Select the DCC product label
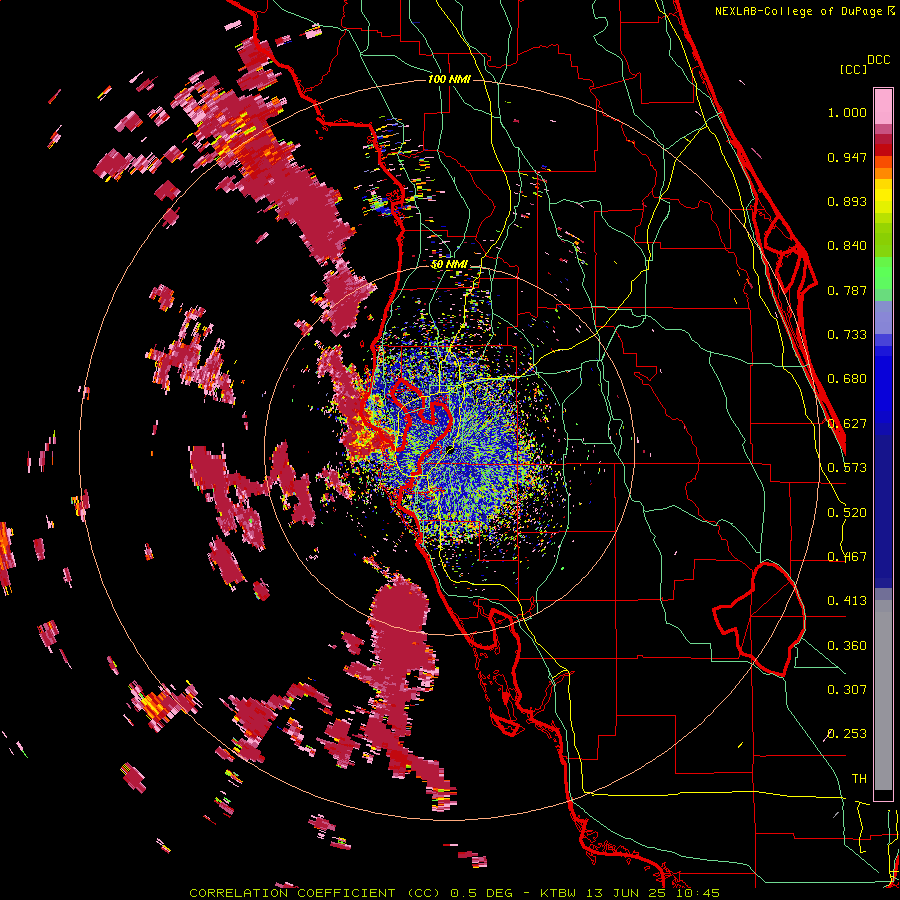 [x=878, y=60]
